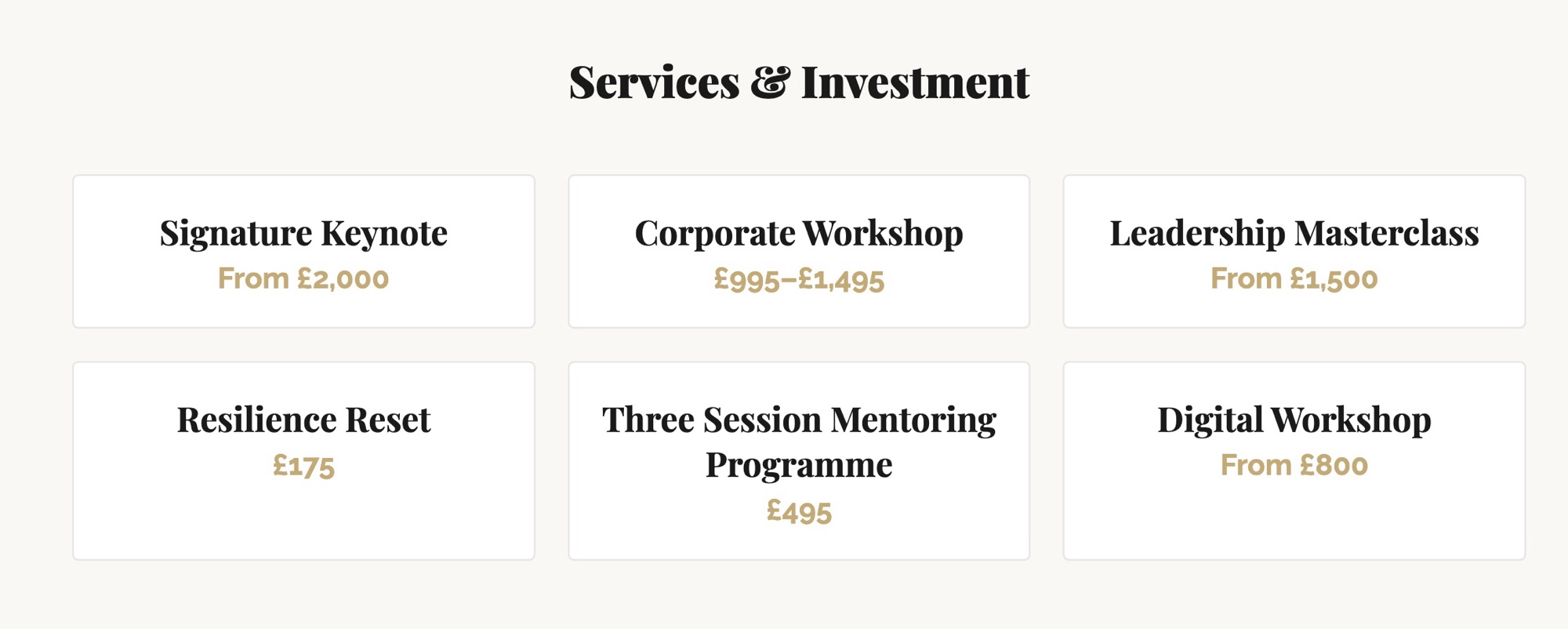
Task: Click the From £1,500 price text
Action: click(x=1294, y=279)
